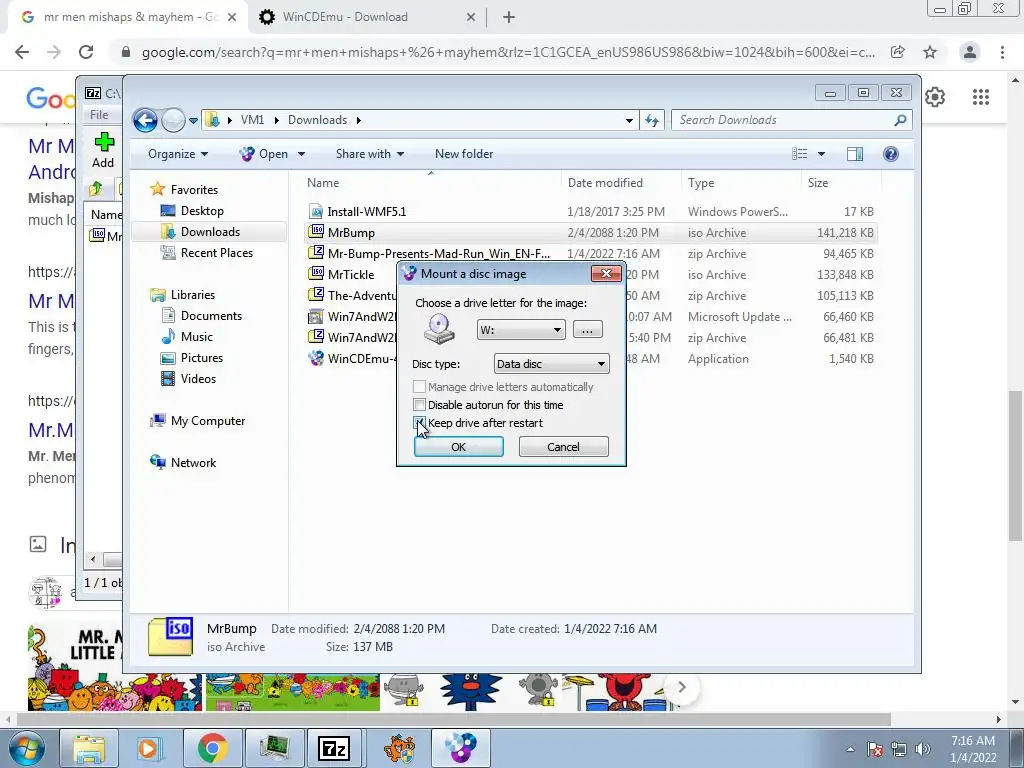Open a new Chrome tab
Viewport: 1024px width, 768px height.
tap(509, 18)
